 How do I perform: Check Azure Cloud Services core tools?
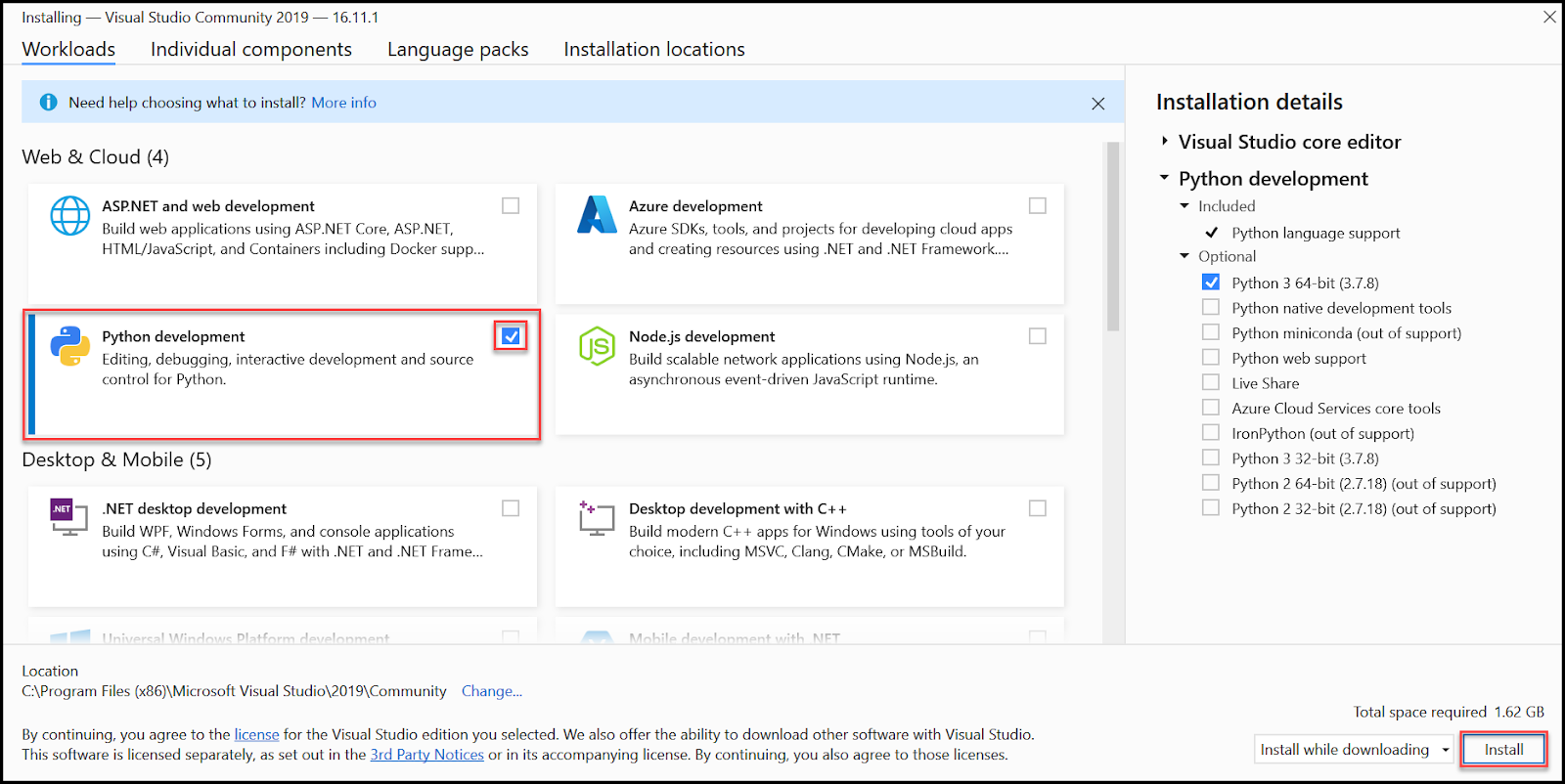(x=1211, y=408)
